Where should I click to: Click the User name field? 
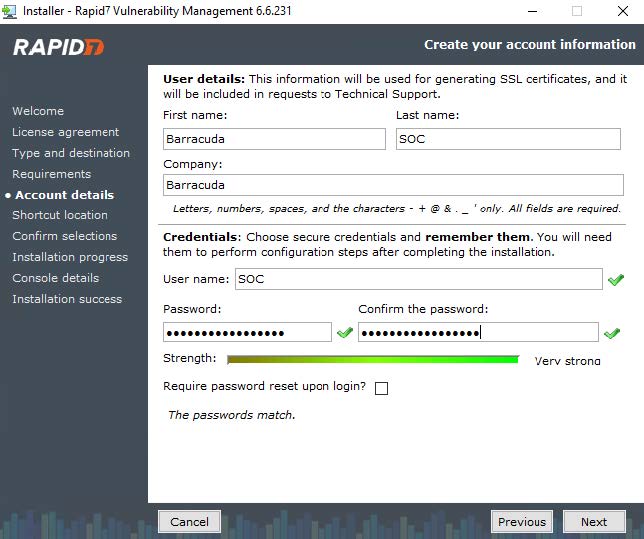(x=419, y=279)
